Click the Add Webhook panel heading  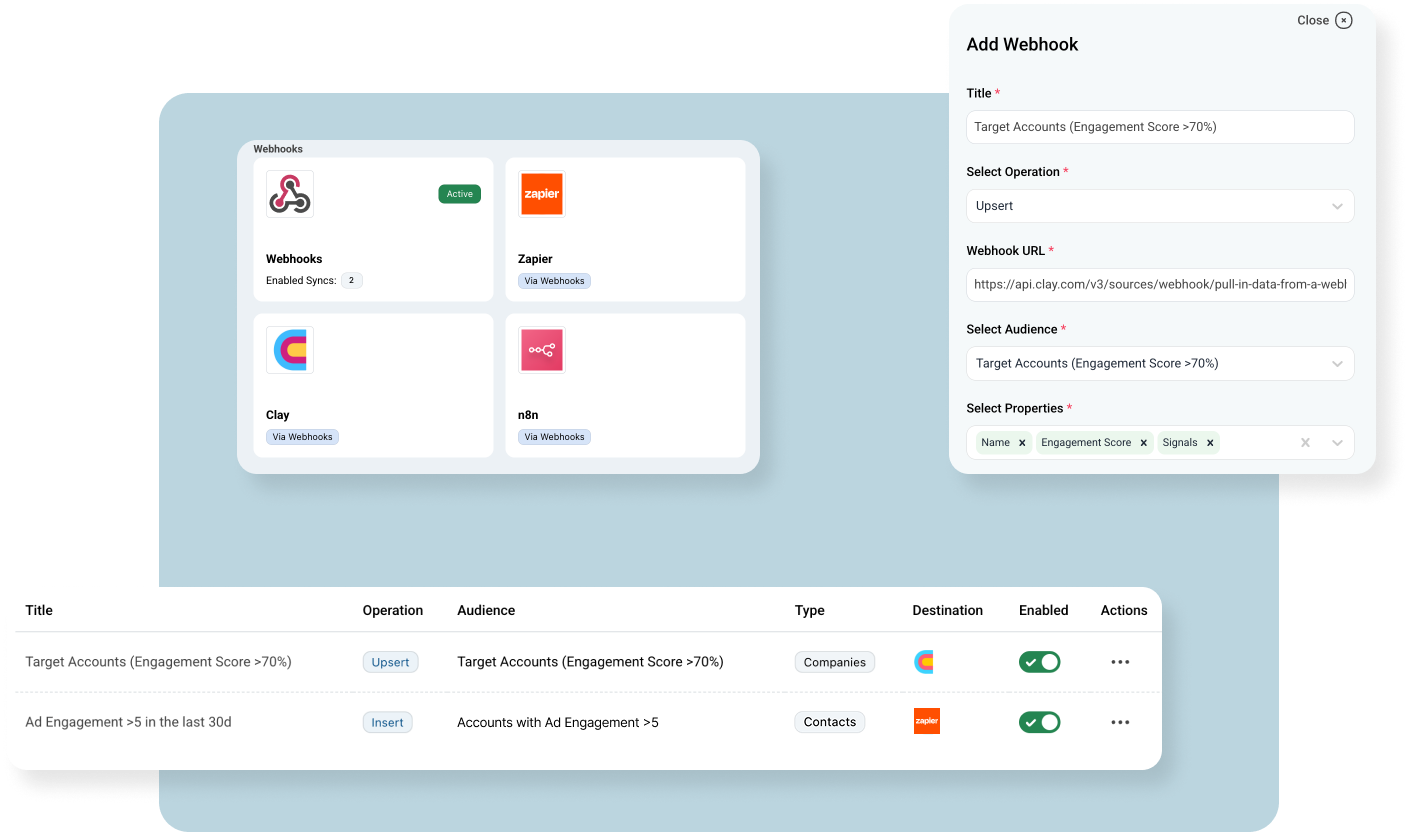coord(1022,44)
